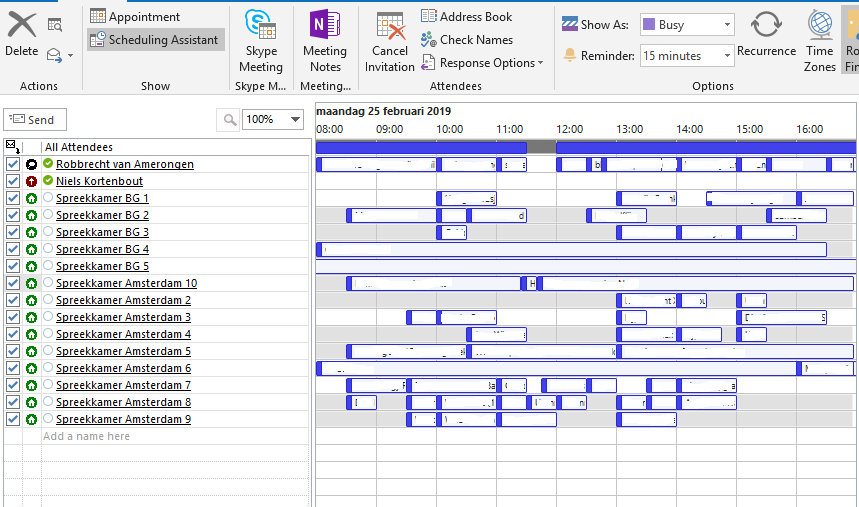Click the purple Busy color swatch

point(649,25)
